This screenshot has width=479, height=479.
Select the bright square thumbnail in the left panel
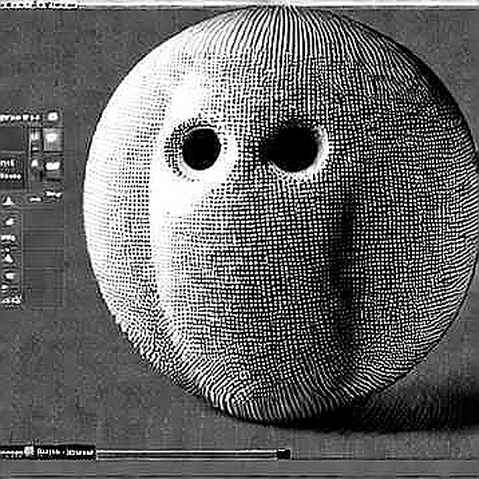pyautogui.click(x=53, y=139)
